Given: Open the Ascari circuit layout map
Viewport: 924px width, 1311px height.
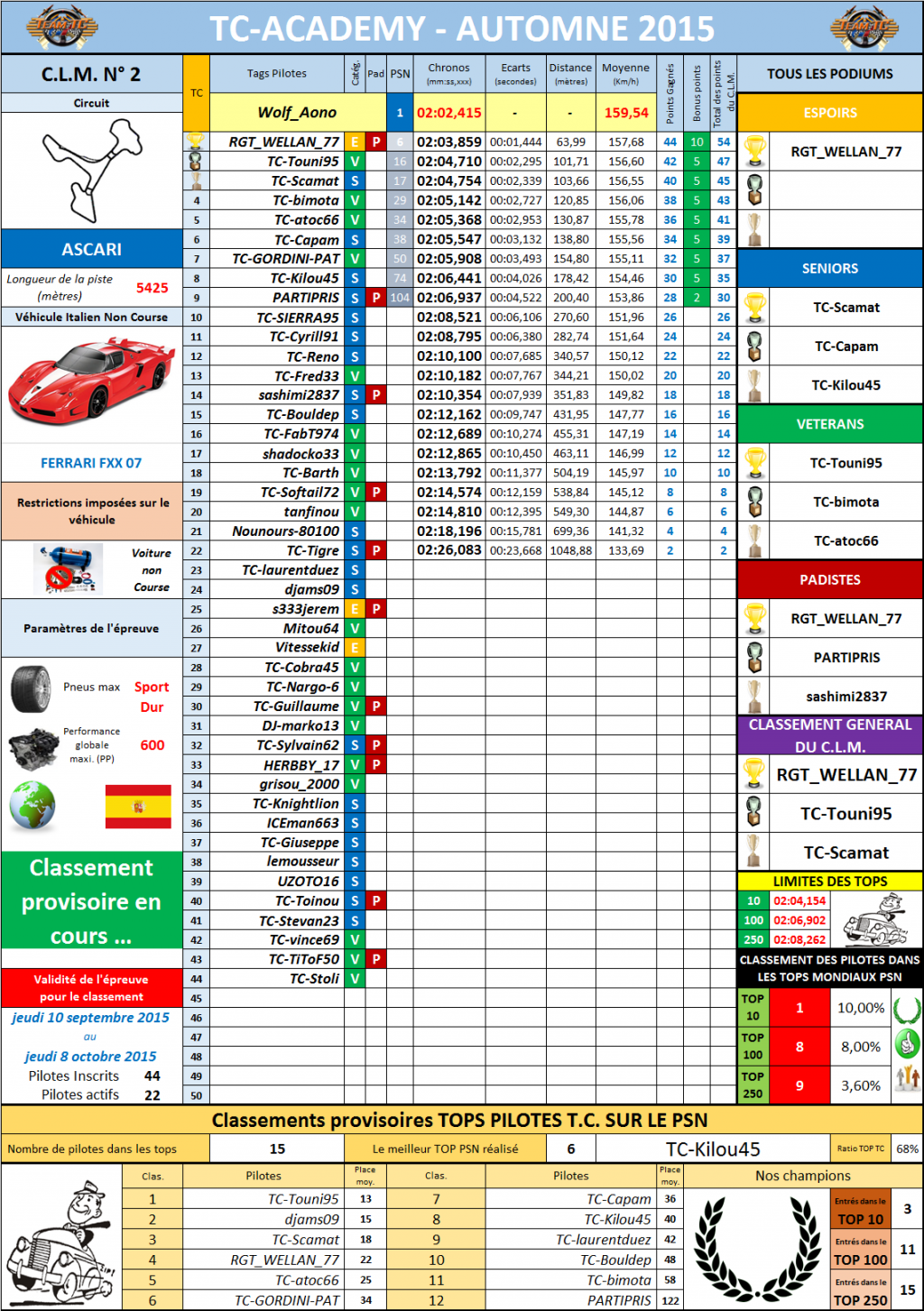Looking at the screenshot, I should pyautogui.click(x=92, y=171).
